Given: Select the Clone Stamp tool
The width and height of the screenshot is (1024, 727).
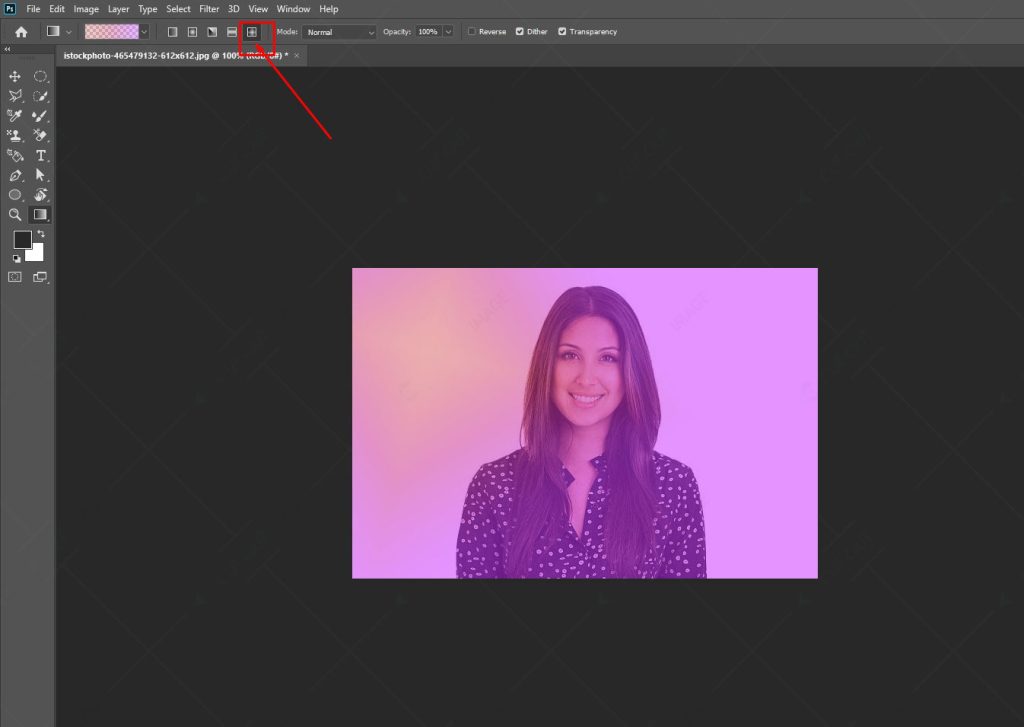Looking at the screenshot, I should [x=15, y=135].
